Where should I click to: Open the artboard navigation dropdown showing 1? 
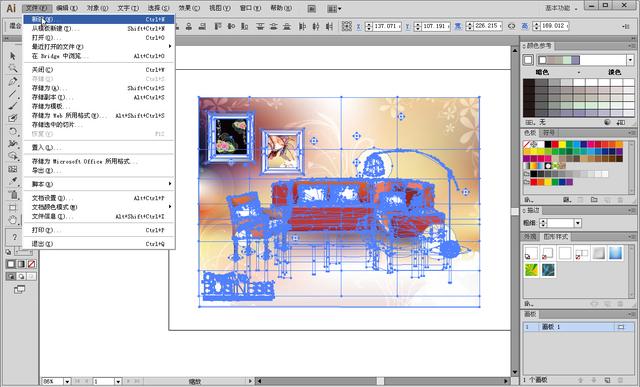(x=118, y=381)
